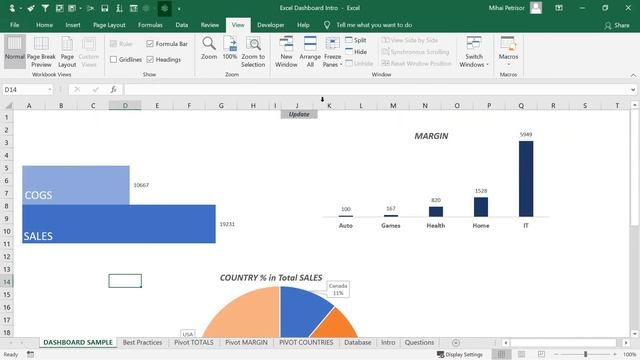Switch to the Insert ribbon tab
Viewport: 640px width, 360px height.
coord(73,25)
